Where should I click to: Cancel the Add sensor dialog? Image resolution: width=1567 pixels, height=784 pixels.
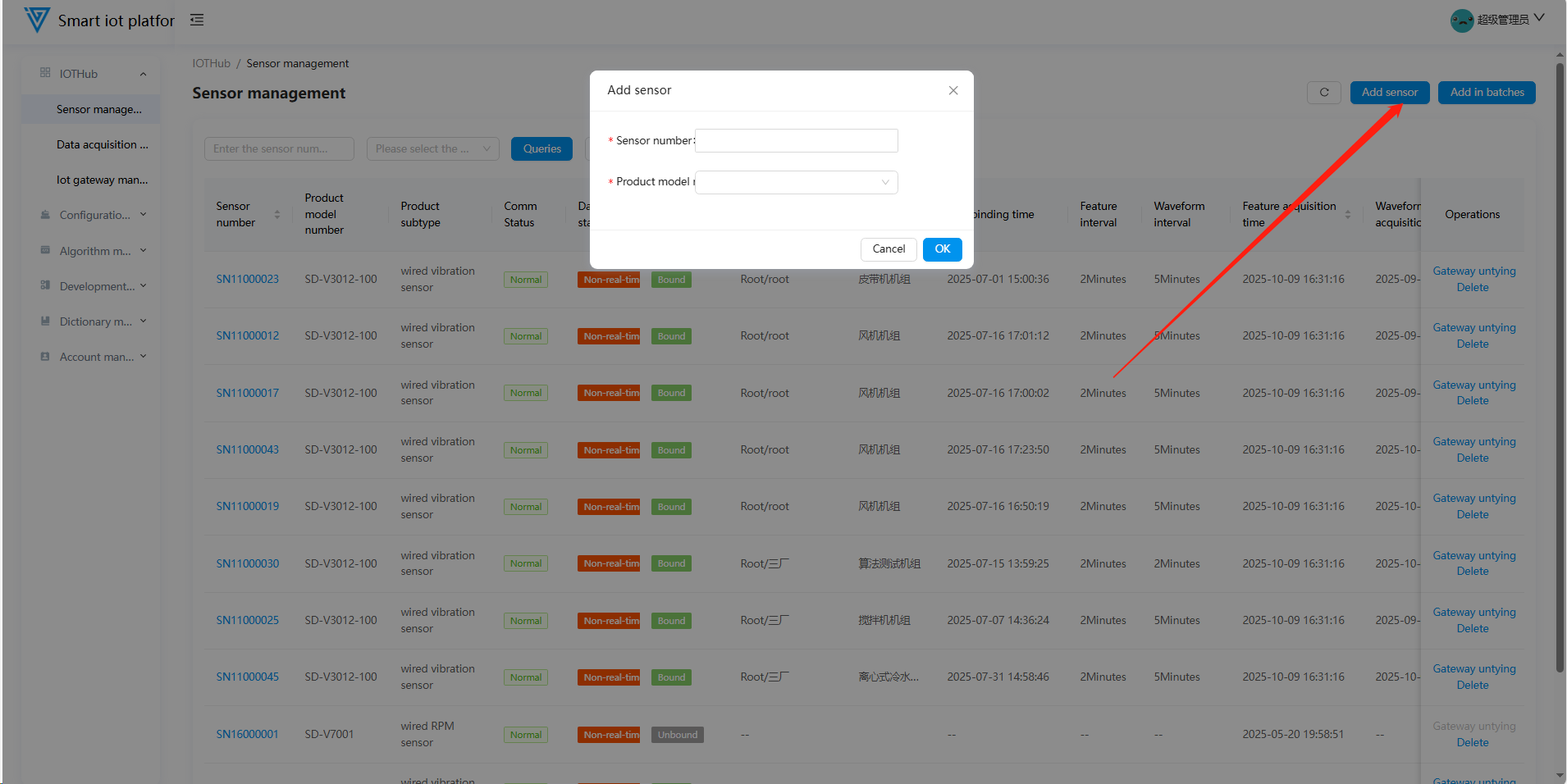pos(889,249)
